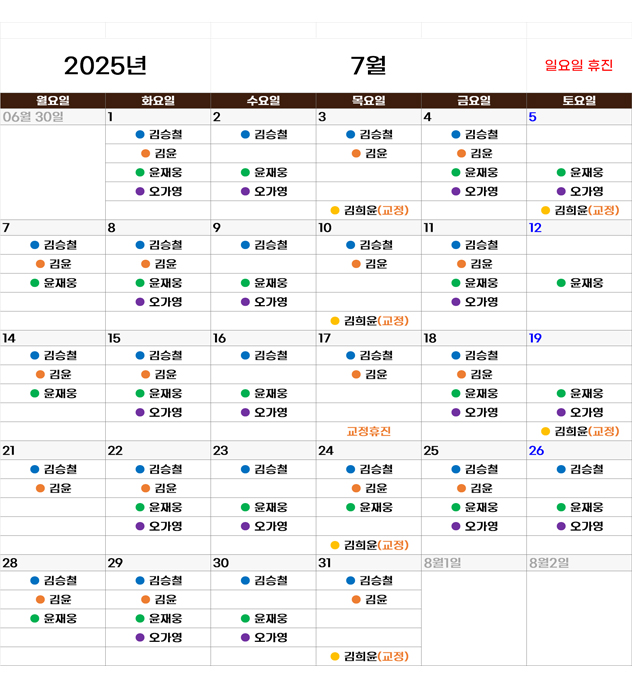Screen dimensions: 632x686
Task: Click date number 17 on Thursday
Action: 324,338
